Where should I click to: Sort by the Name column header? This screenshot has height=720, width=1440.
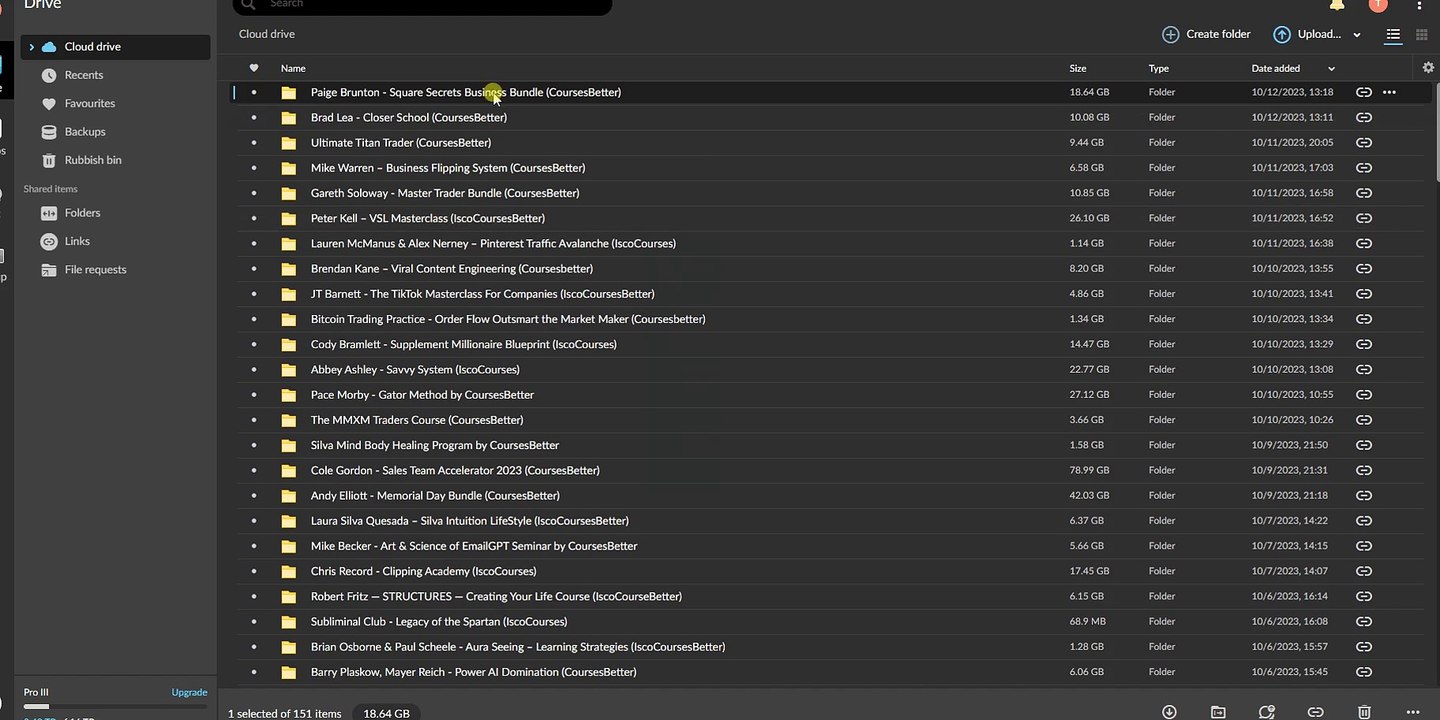pyautogui.click(x=293, y=68)
